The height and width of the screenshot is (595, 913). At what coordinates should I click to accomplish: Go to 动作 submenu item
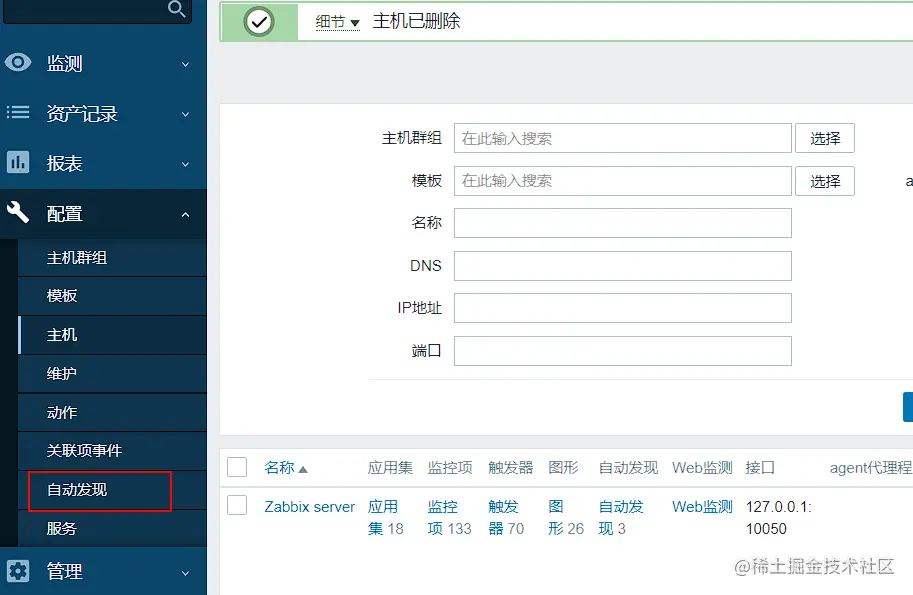point(112,412)
